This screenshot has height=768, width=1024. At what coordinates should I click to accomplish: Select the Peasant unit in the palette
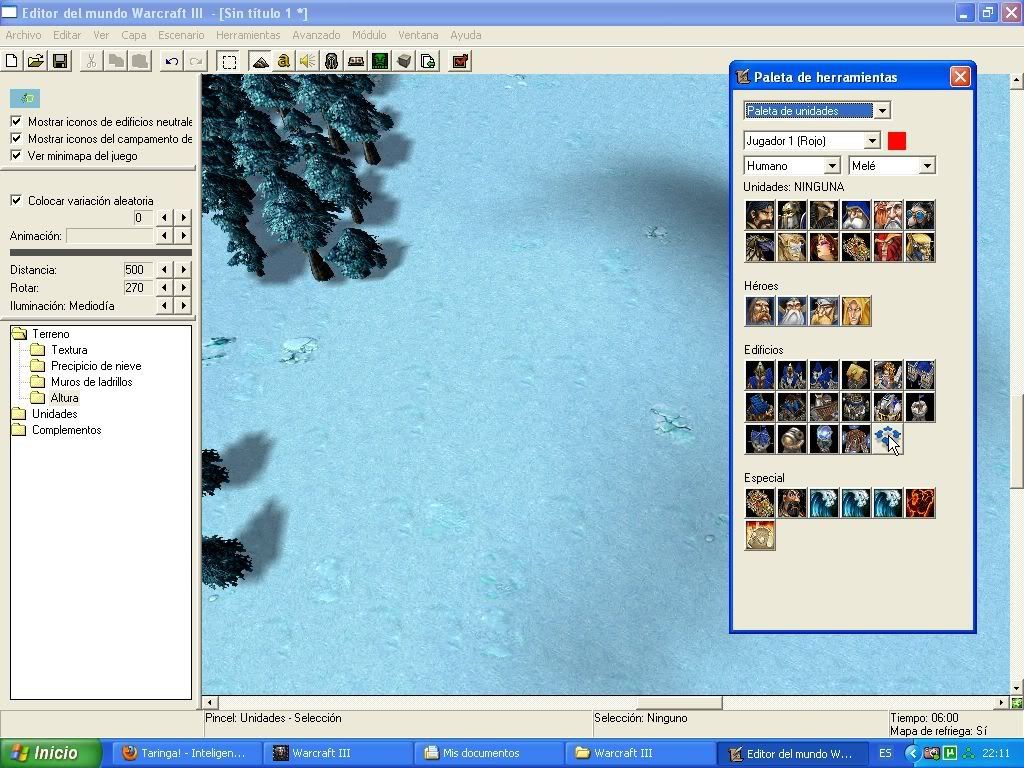760,215
